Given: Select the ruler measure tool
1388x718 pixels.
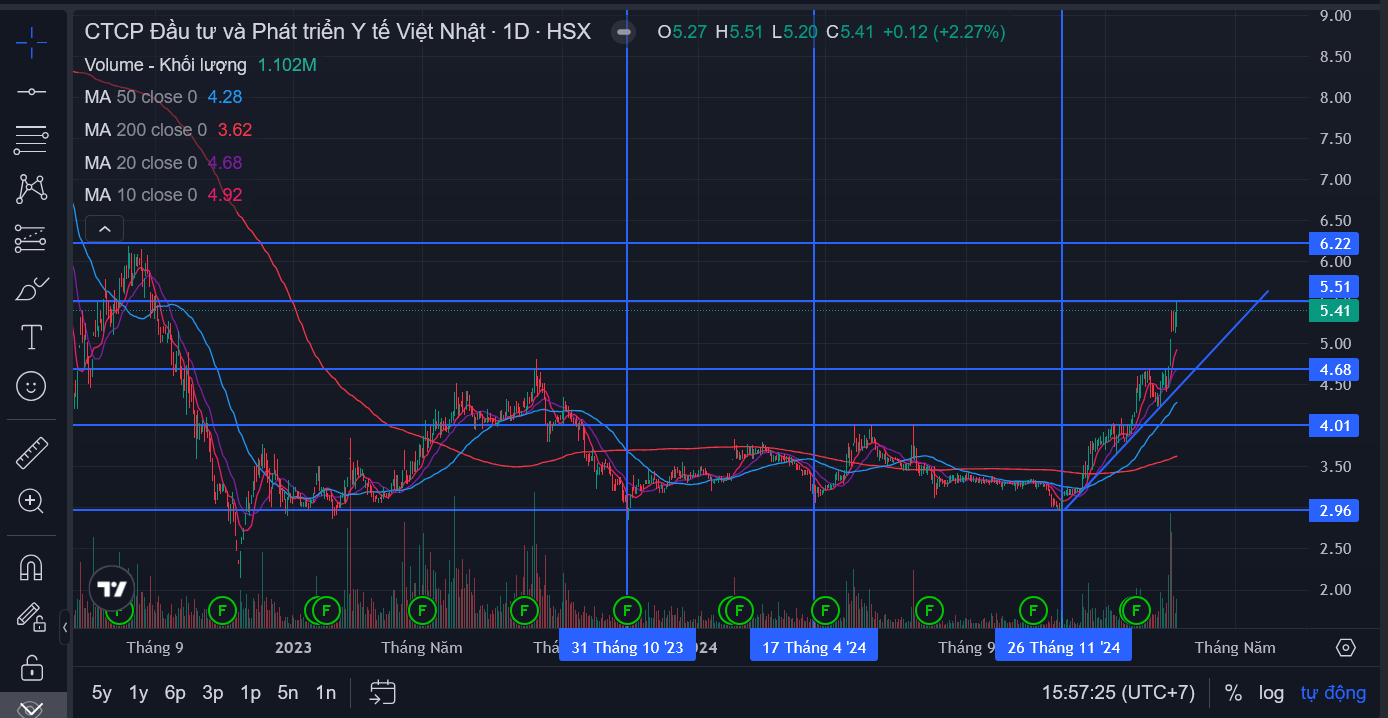Looking at the screenshot, I should tap(31, 453).
